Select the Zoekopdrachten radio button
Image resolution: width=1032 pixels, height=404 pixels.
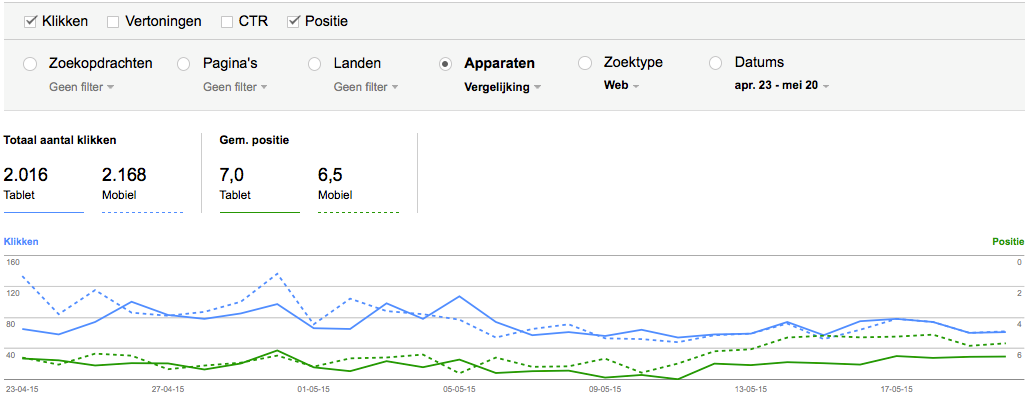30,64
